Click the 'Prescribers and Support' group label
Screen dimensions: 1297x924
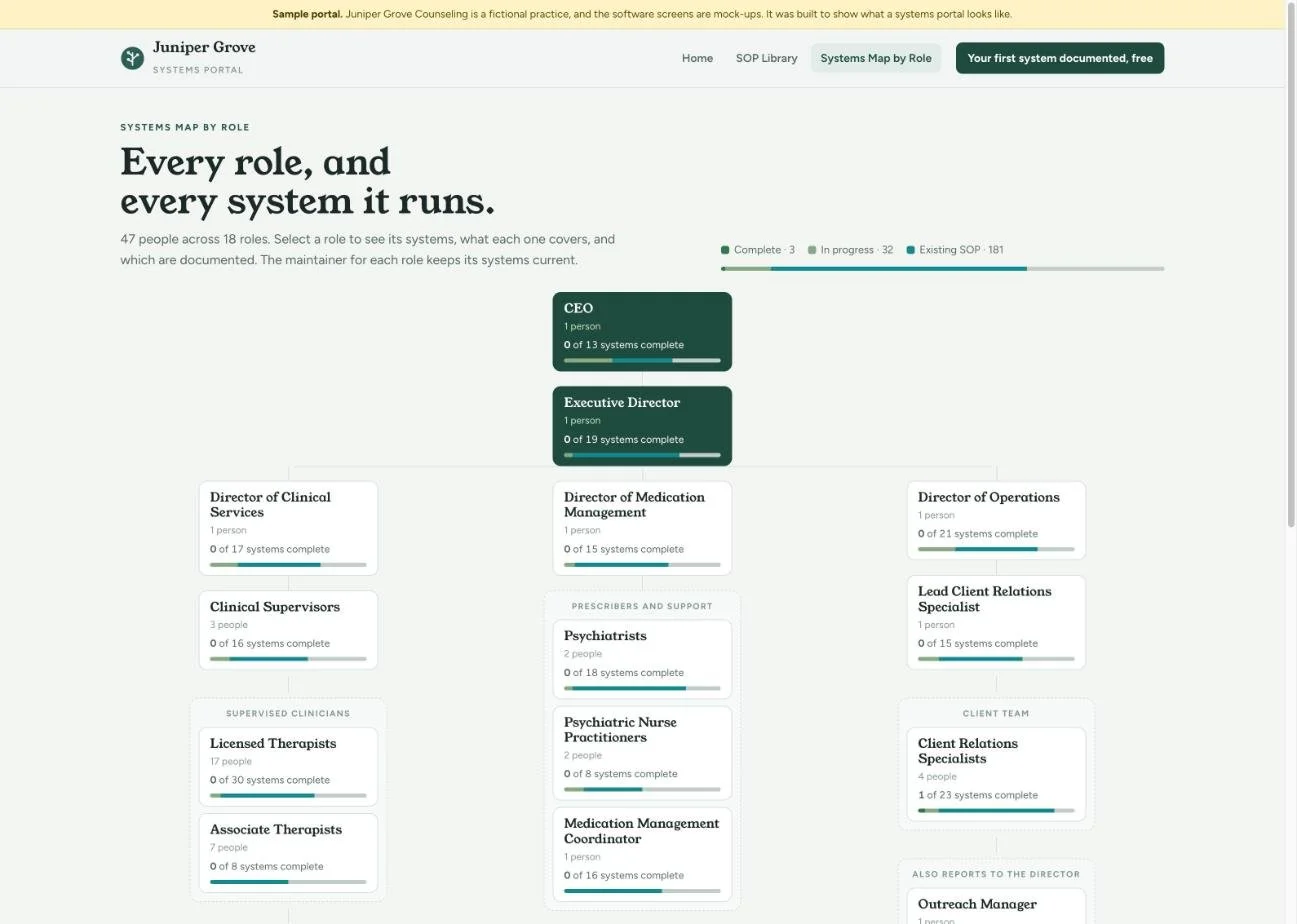pyautogui.click(x=642, y=607)
